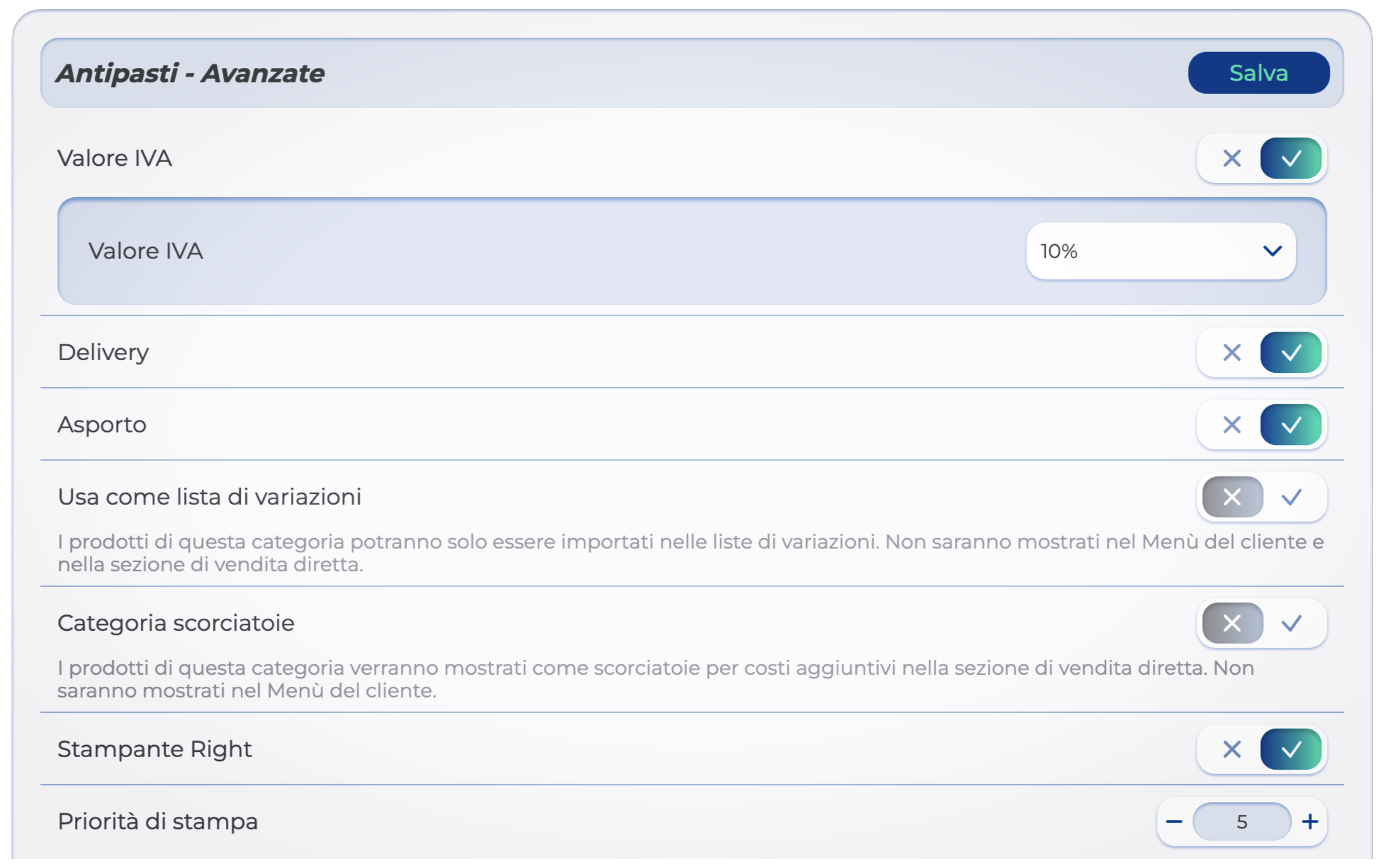Disable Asporto using the X icon

tap(1231, 424)
